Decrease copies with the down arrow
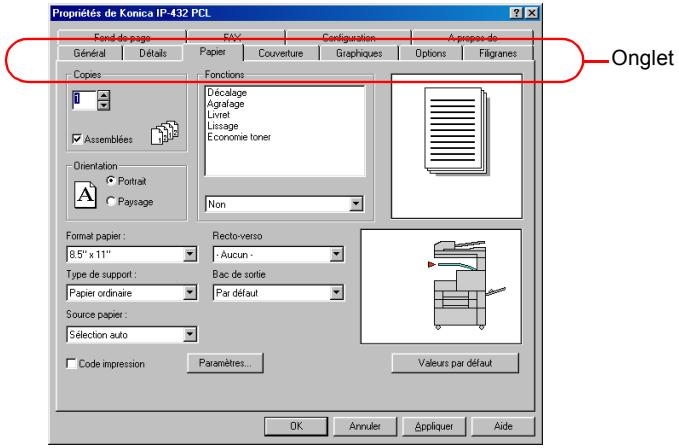This screenshot has width=679, height=448. (103, 105)
